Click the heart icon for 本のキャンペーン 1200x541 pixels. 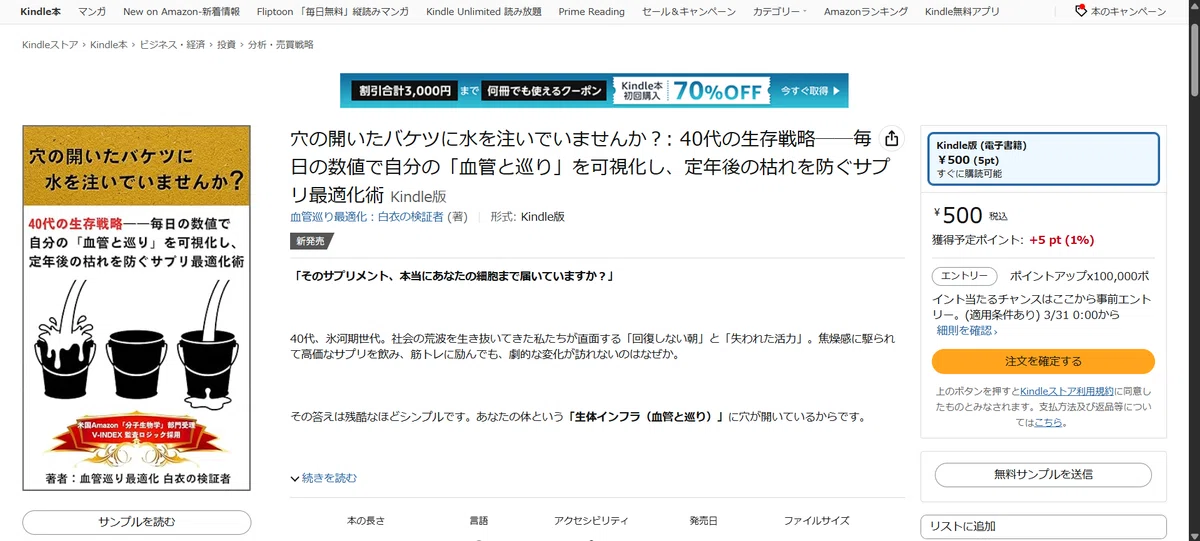point(1081,11)
